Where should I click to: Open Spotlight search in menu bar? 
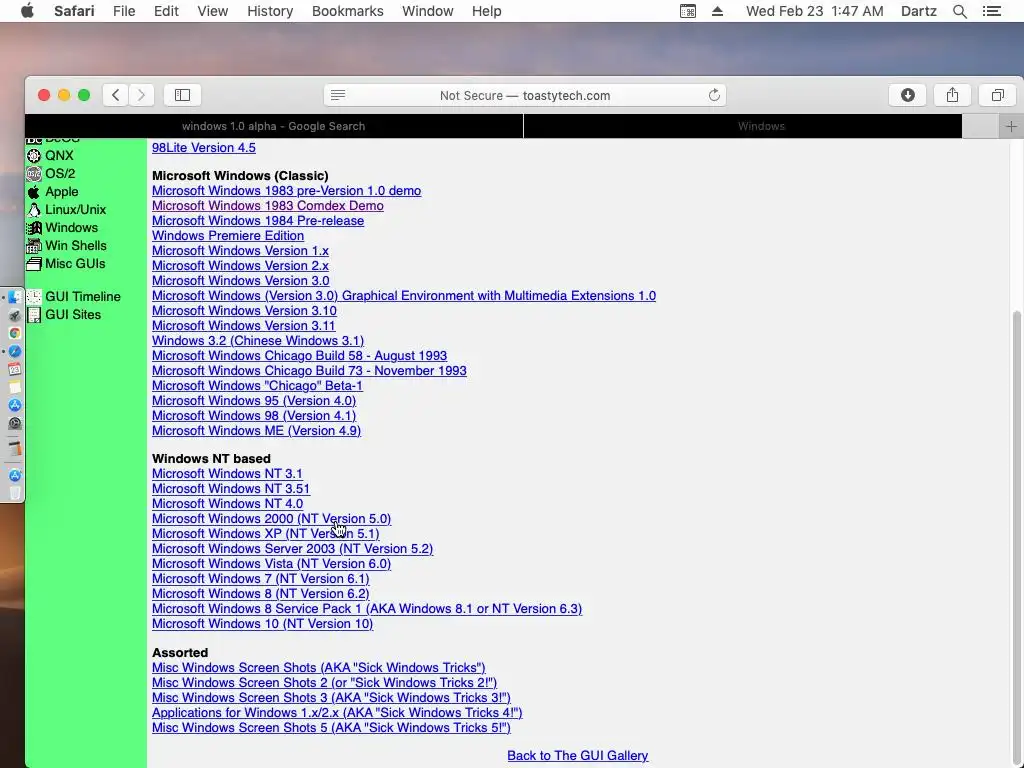pyautogui.click(x=959, y=11)
